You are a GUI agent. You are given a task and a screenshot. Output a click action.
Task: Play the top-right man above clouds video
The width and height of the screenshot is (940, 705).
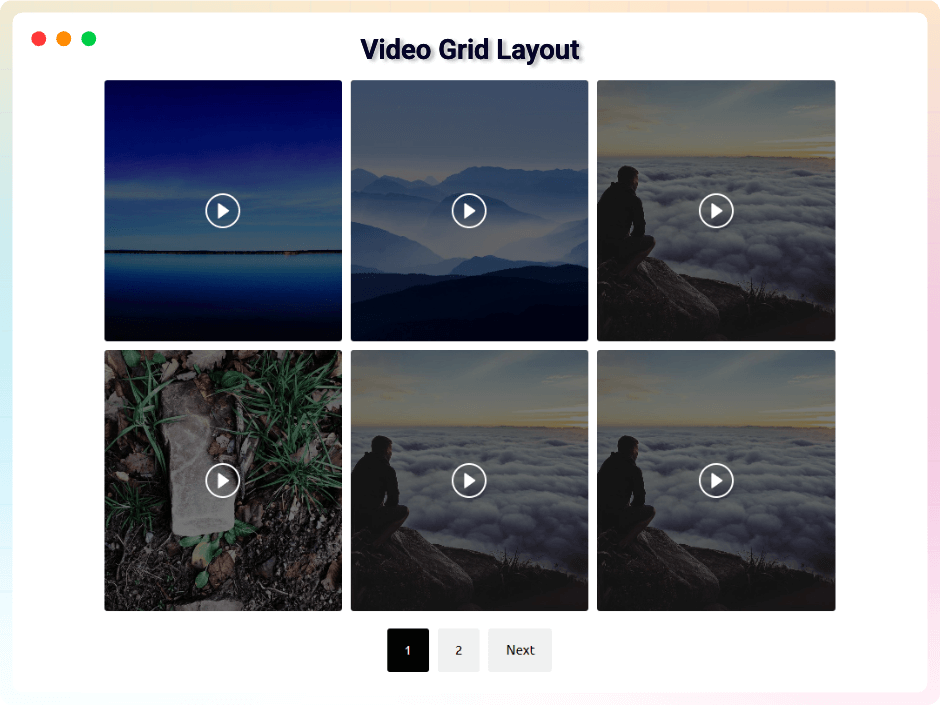coord(716,210)
